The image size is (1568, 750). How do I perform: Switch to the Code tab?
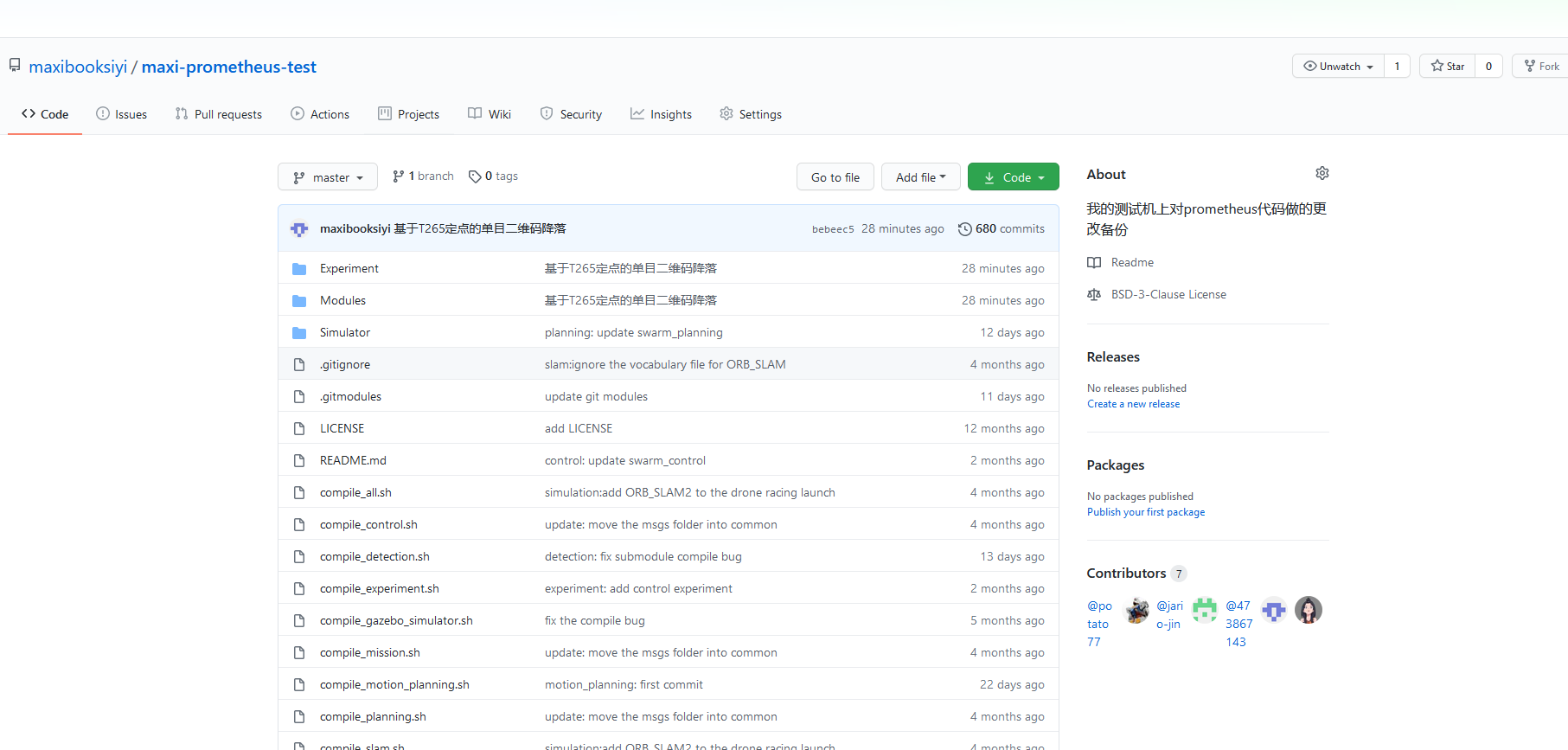click(x=45, y=114)
